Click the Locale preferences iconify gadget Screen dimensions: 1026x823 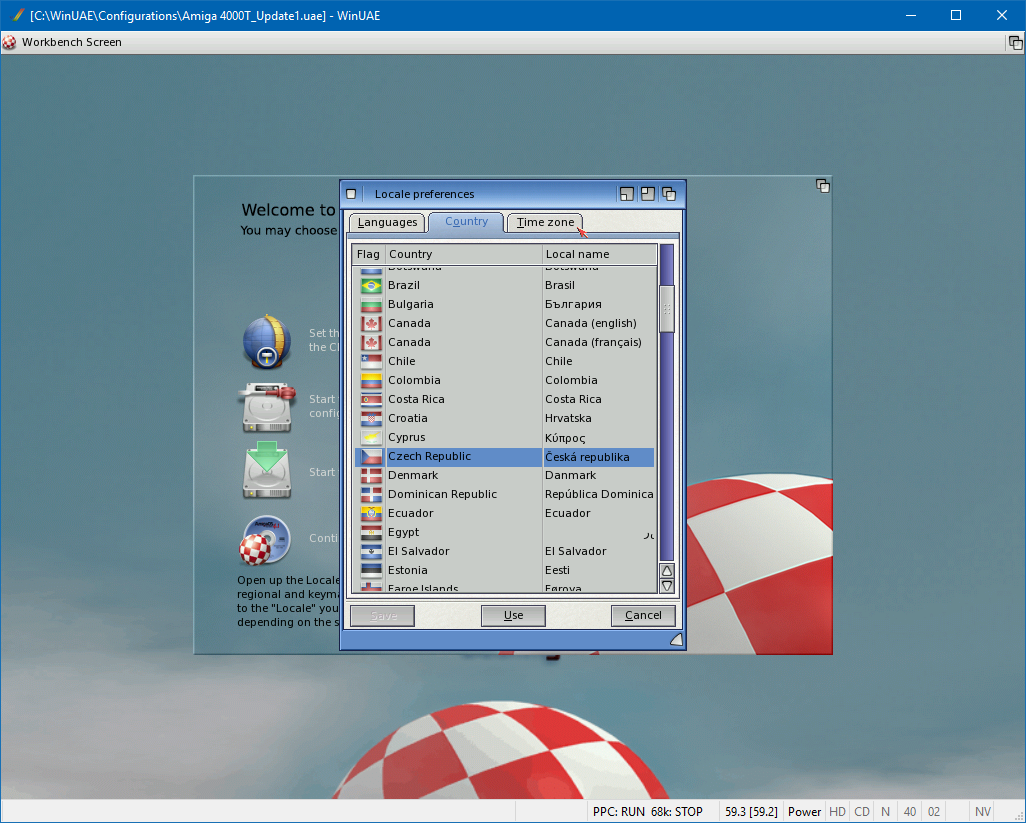pos(627,194)
